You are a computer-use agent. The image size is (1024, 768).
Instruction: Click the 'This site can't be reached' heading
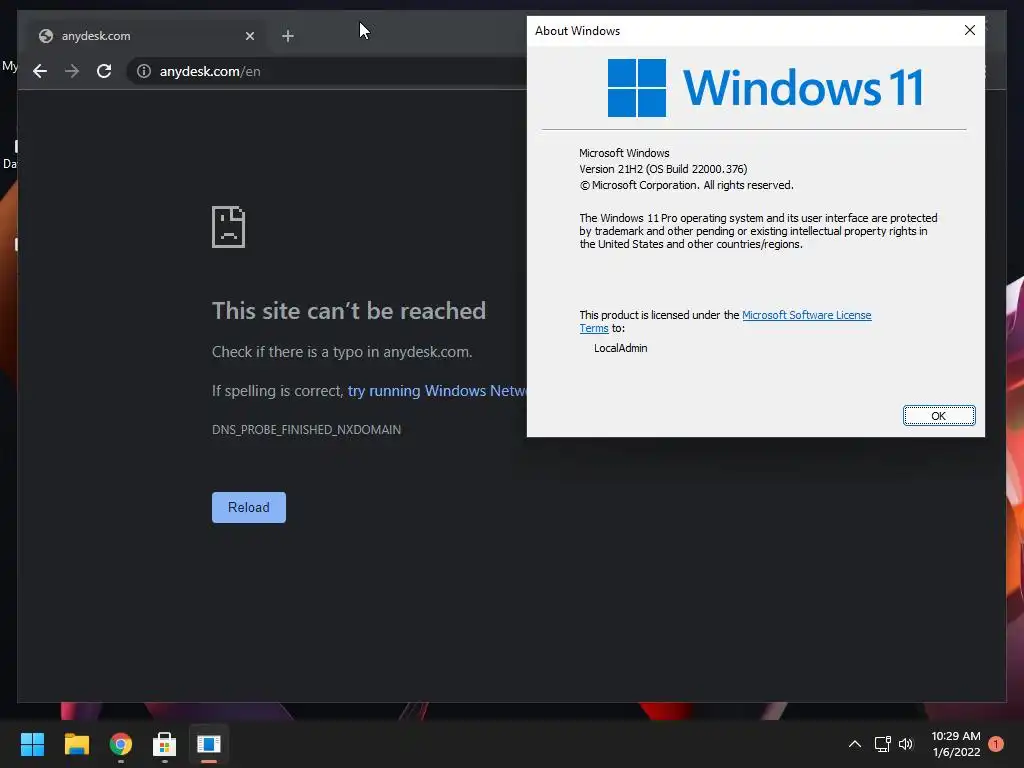349,311
